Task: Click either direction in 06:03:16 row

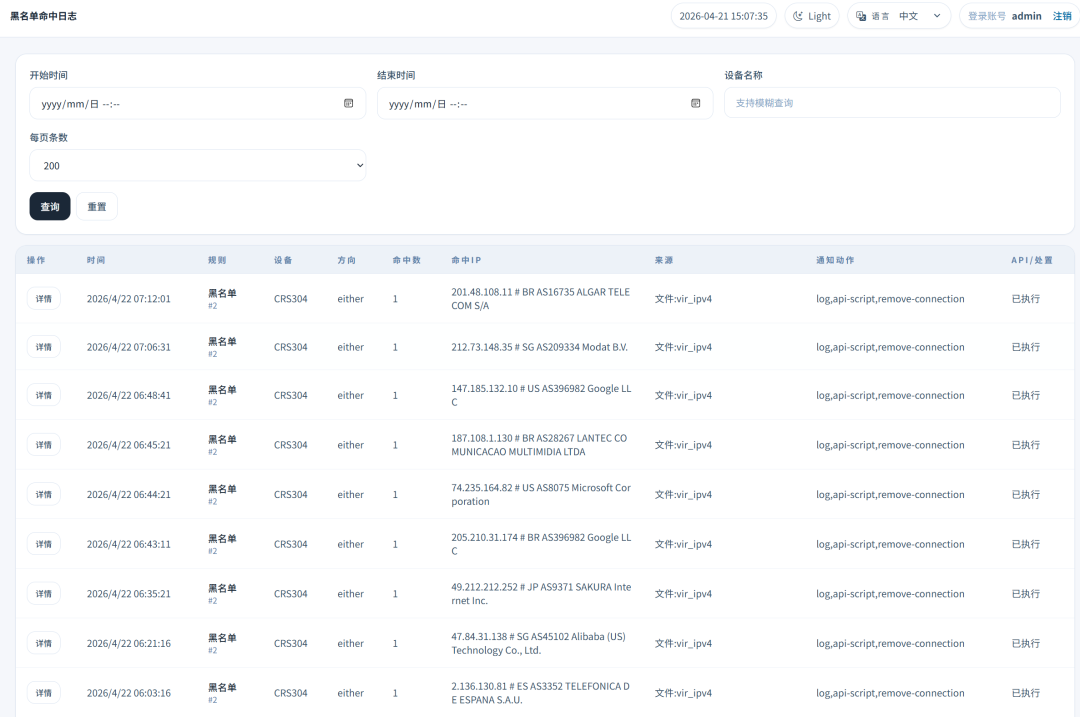Action: click(x=351, y=692)
